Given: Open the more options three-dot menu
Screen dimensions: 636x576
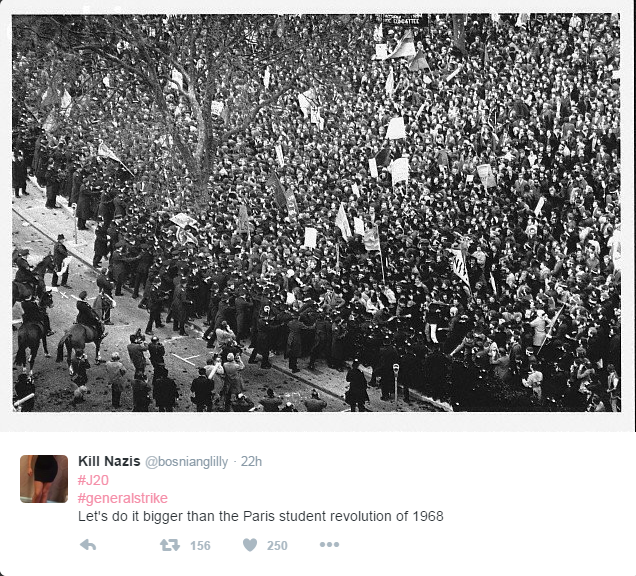Looking at the screenshot, I should (x=329, y=544).
